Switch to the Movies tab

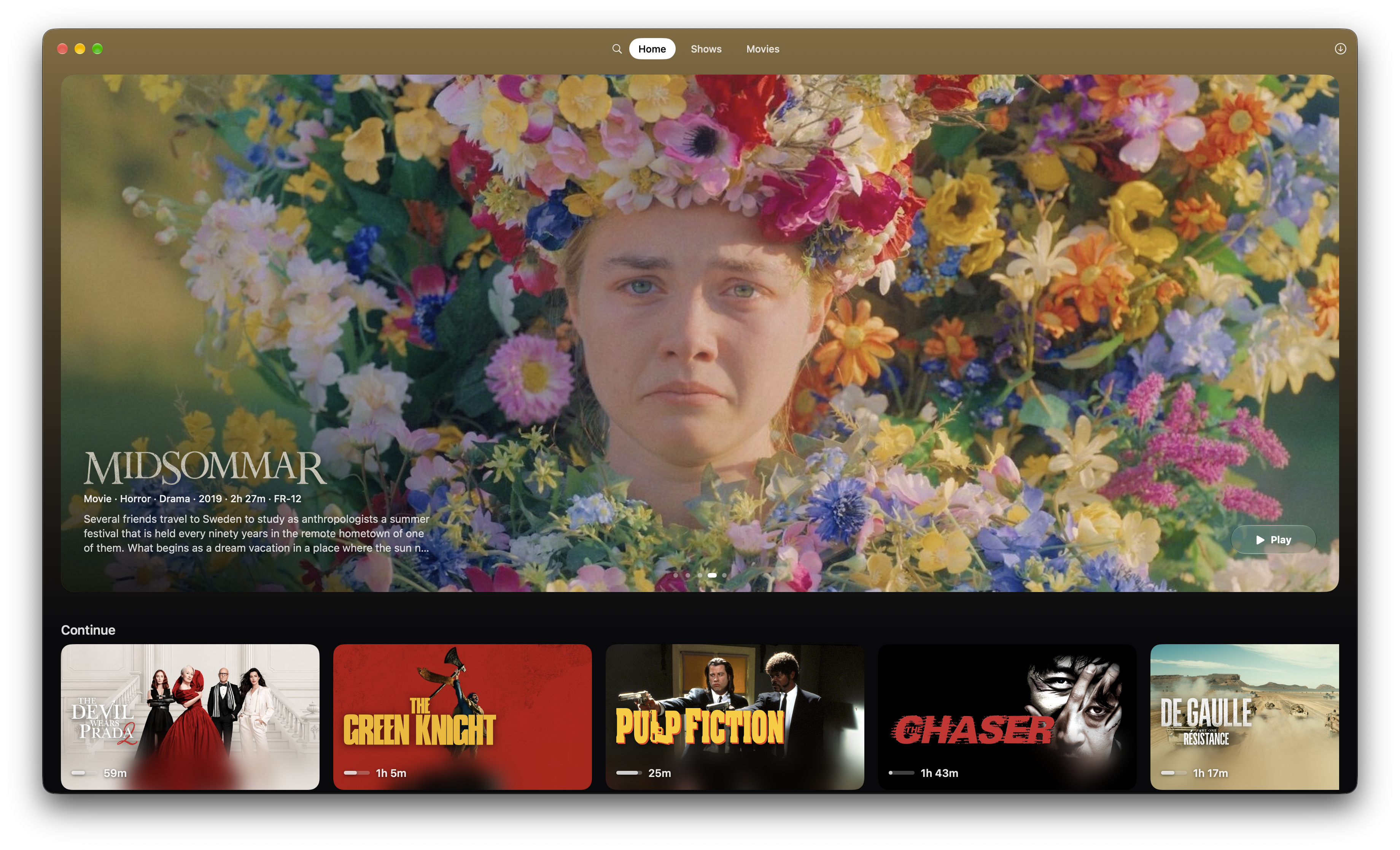tap(762, 49)
